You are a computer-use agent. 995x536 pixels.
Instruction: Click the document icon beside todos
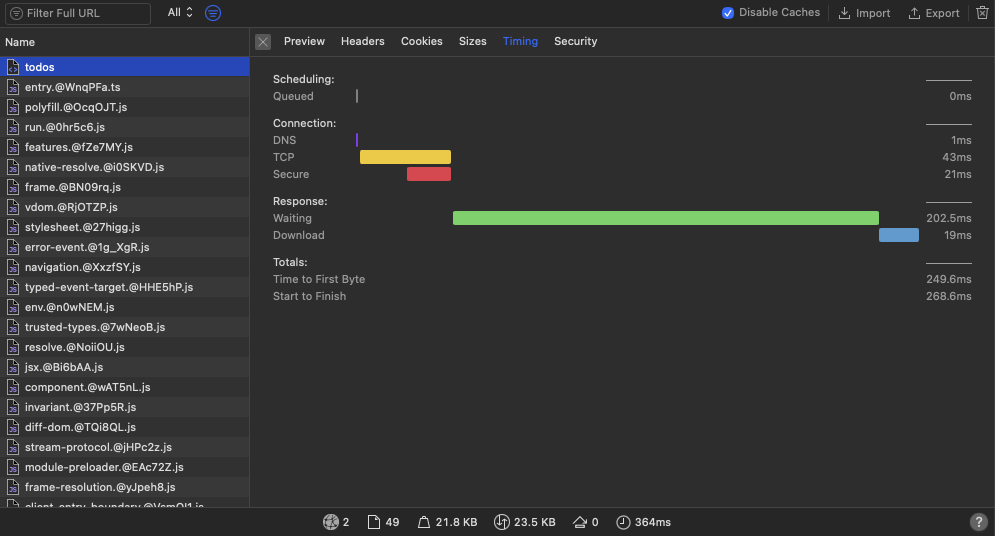click(x=13, y=67)
